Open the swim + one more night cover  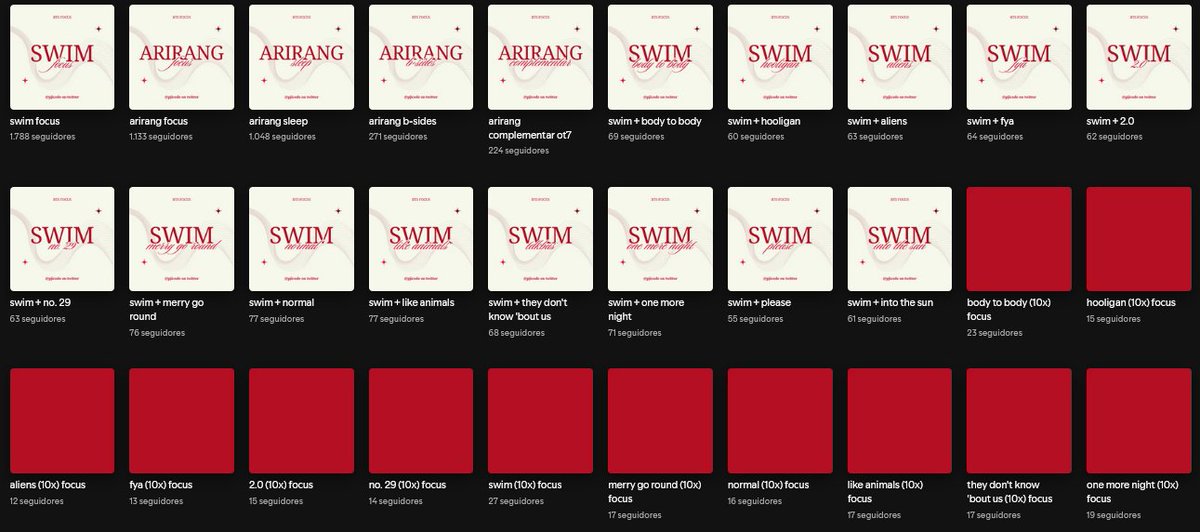660,239
